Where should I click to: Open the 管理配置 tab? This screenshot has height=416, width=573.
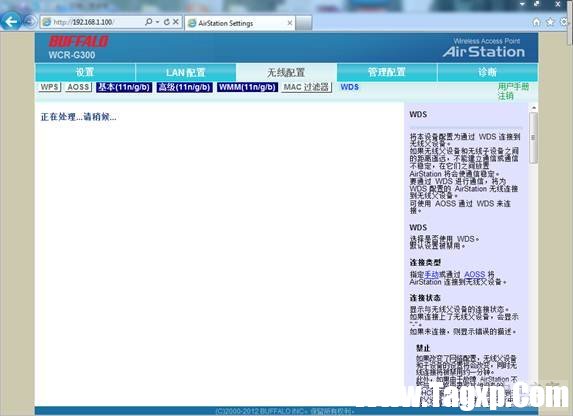coord(387,72)
